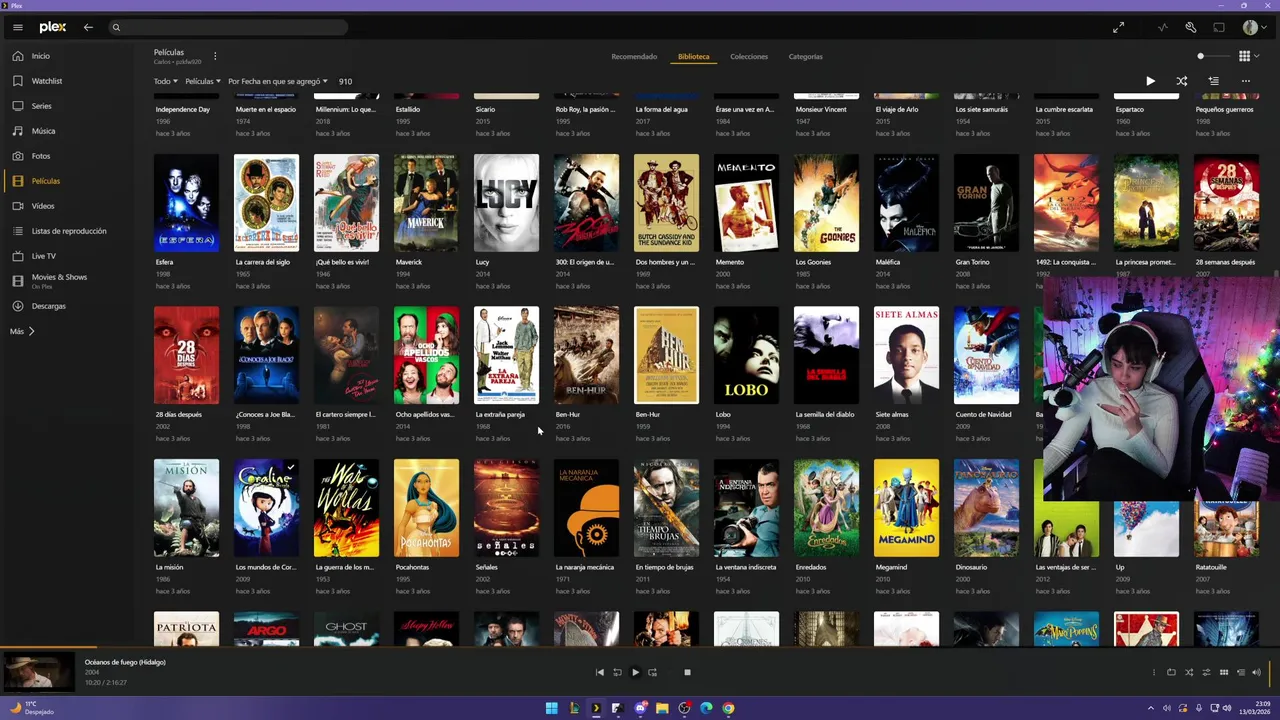Click the Siete almas title link
1280x720 pixels.
click(891, 414)
